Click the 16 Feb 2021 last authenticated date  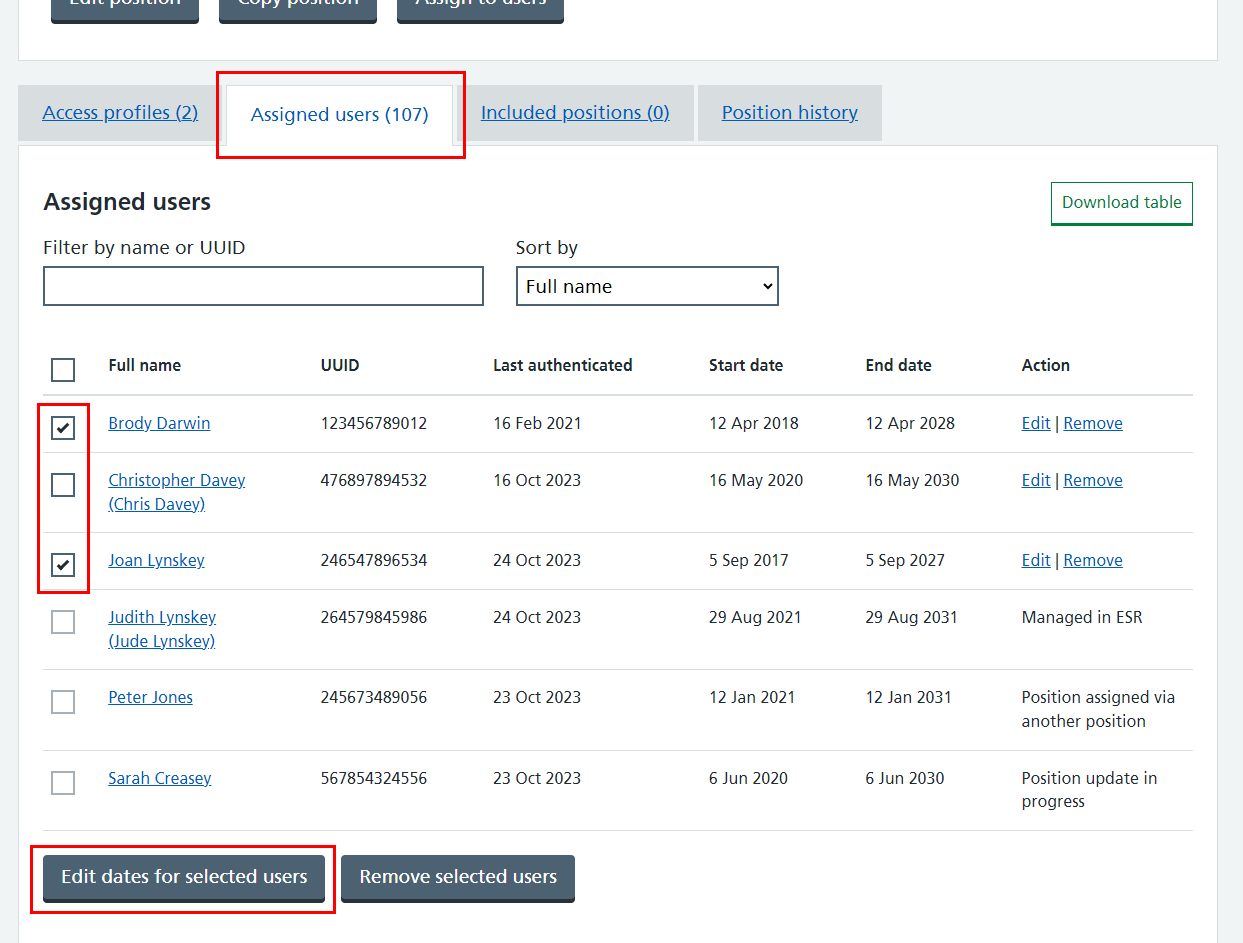[537, 423]
